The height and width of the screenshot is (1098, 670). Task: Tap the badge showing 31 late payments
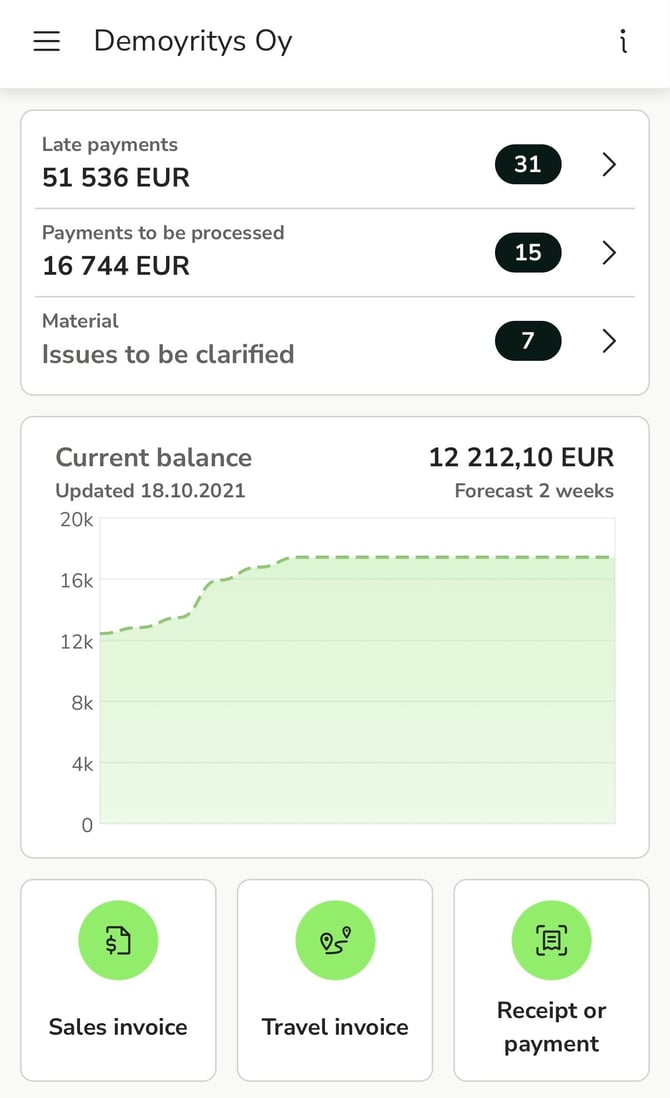[x=527, y=164]
